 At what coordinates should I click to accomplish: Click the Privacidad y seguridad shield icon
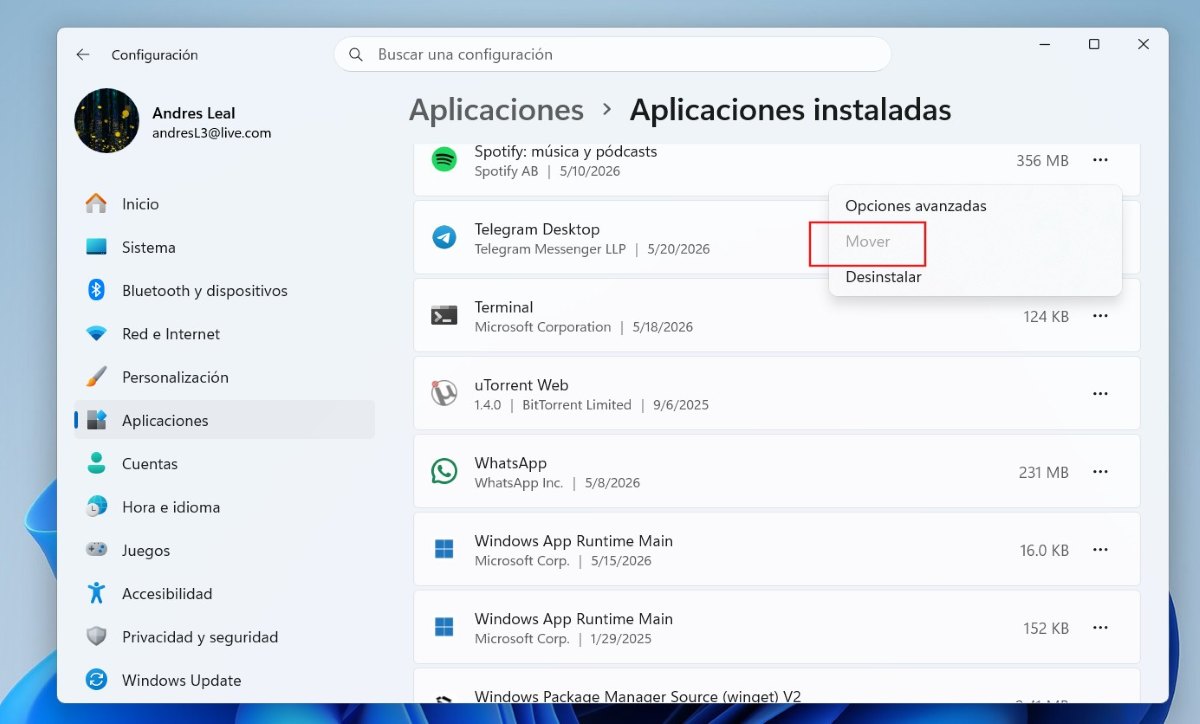[x=96, y=637]
